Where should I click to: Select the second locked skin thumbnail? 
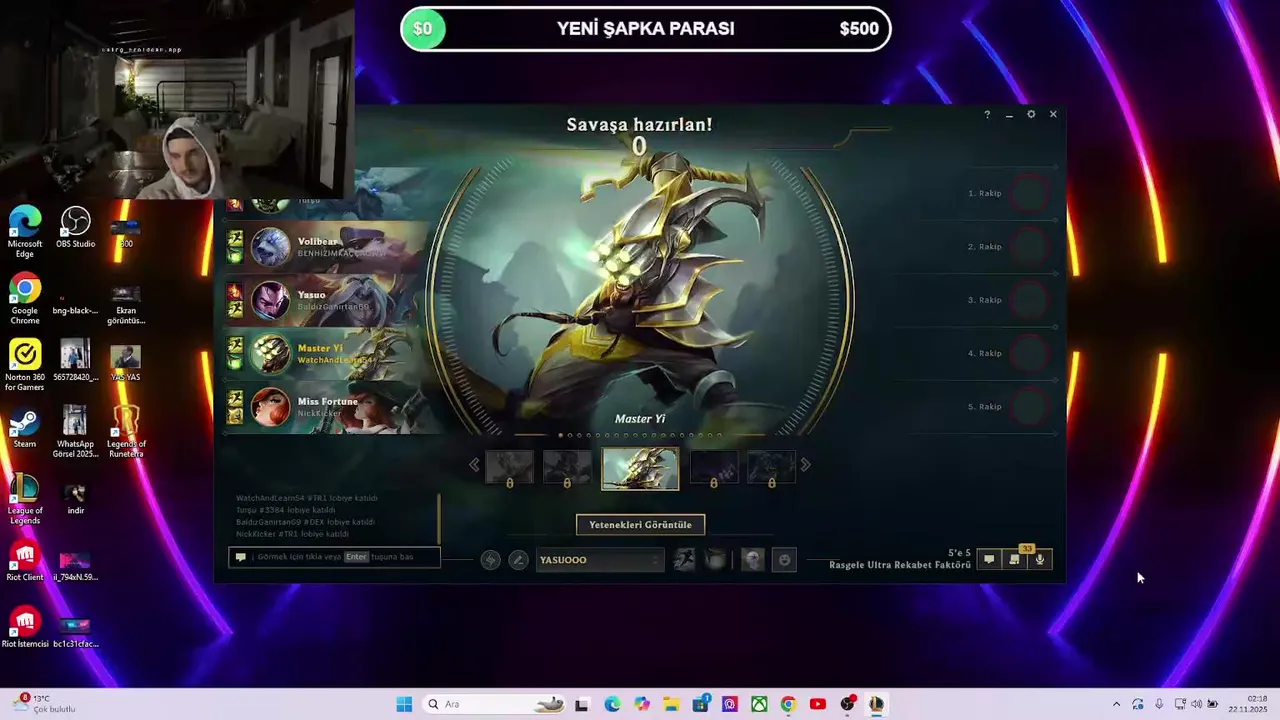[x=567, y=467]
